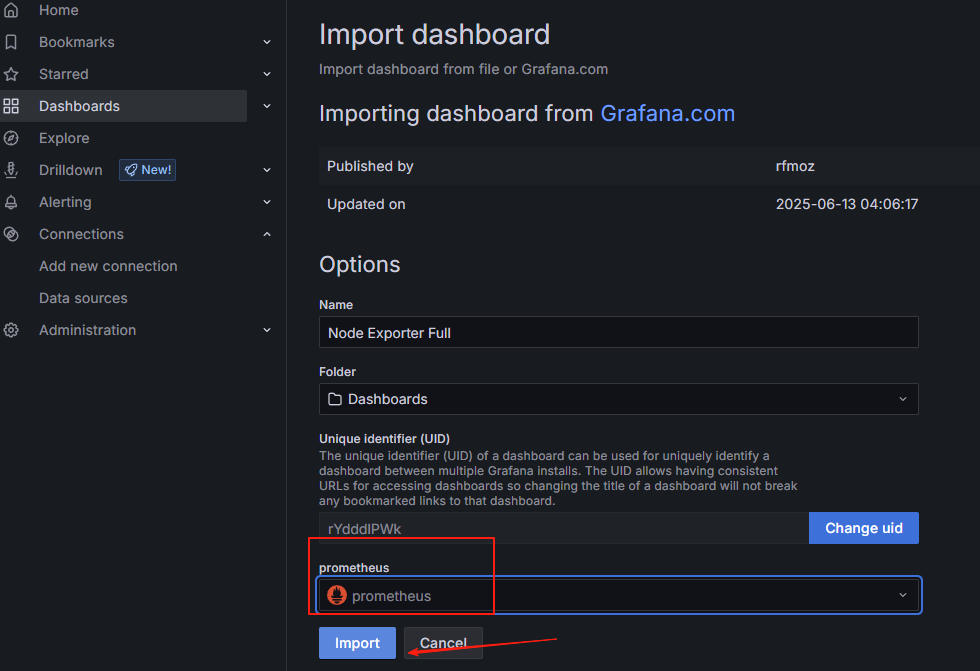Open Administration in the sidebar

(x=88, y=330)
